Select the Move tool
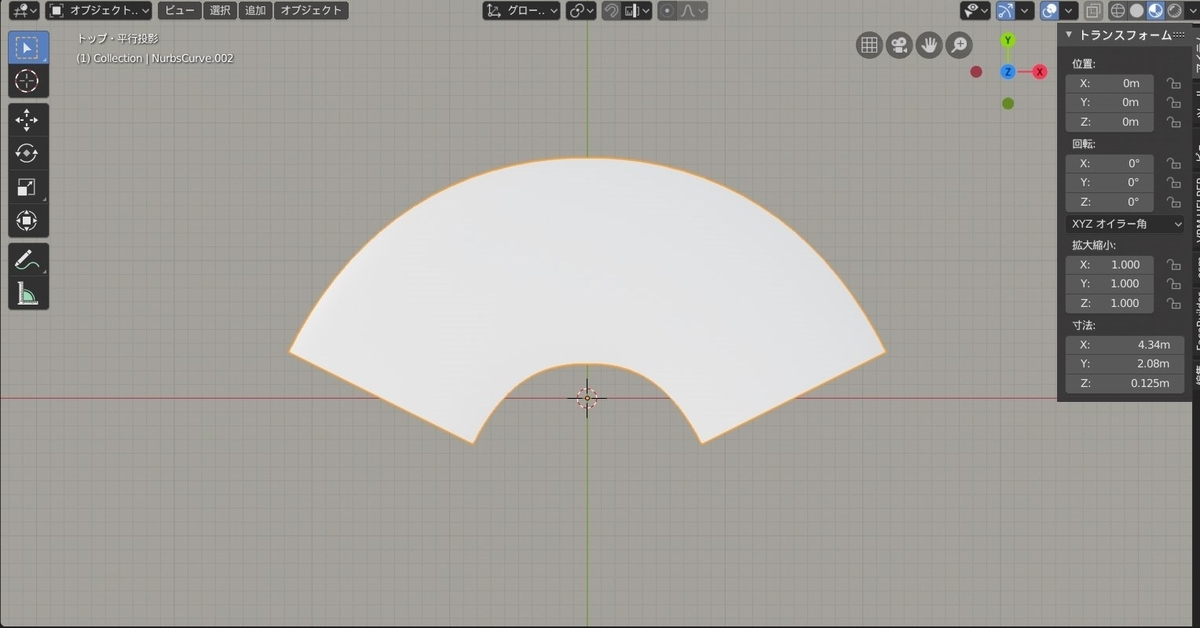Viewport: 1200px width, 628px height. (x=28, y=120)
